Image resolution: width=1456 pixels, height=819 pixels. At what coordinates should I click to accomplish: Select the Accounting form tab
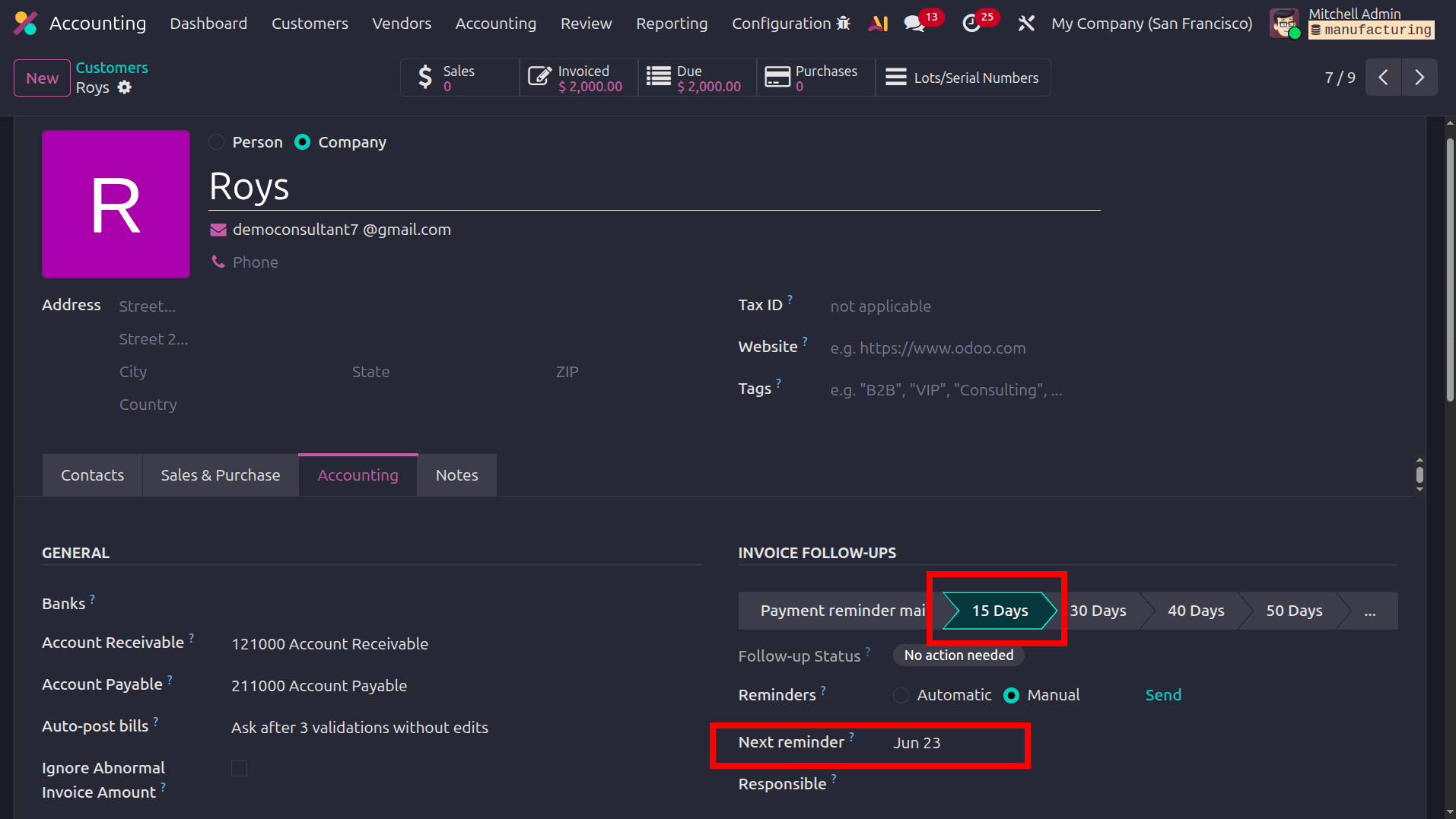[358, 475]
